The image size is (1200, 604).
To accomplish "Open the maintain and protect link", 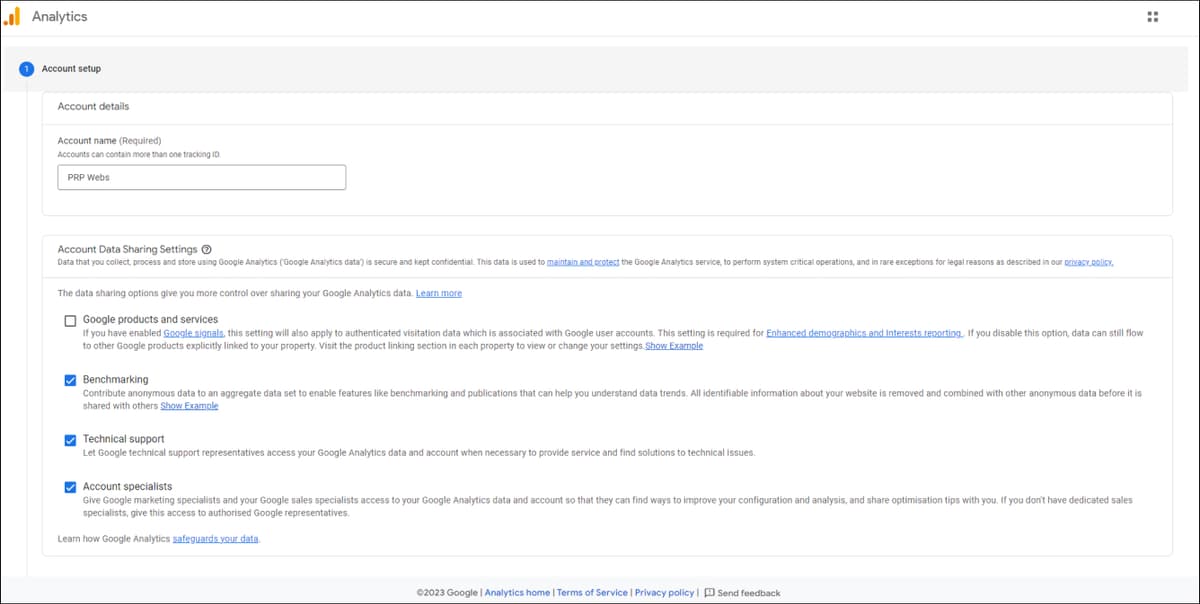I will point(583,262).
